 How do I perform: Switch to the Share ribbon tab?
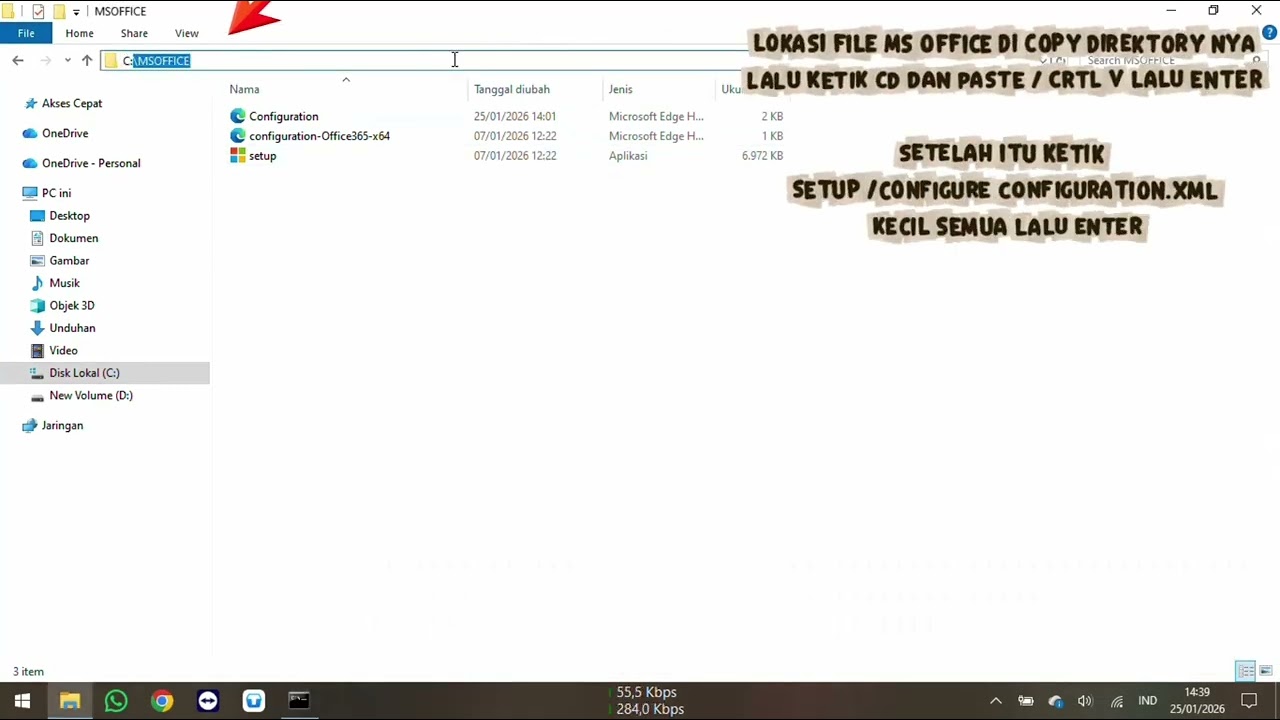coord(134,33)
